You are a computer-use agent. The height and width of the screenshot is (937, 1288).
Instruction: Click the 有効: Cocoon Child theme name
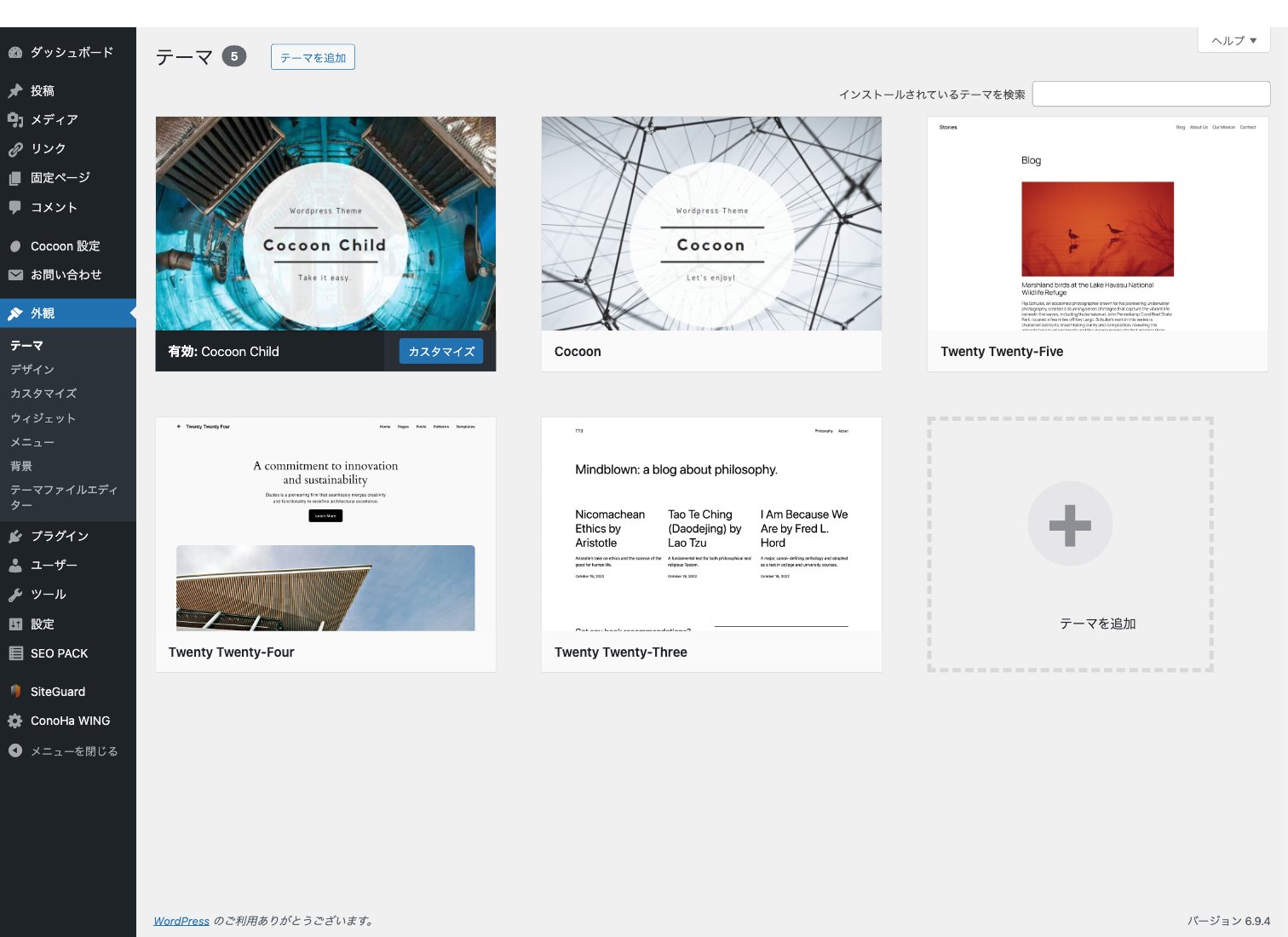click(x=223, y=351)
